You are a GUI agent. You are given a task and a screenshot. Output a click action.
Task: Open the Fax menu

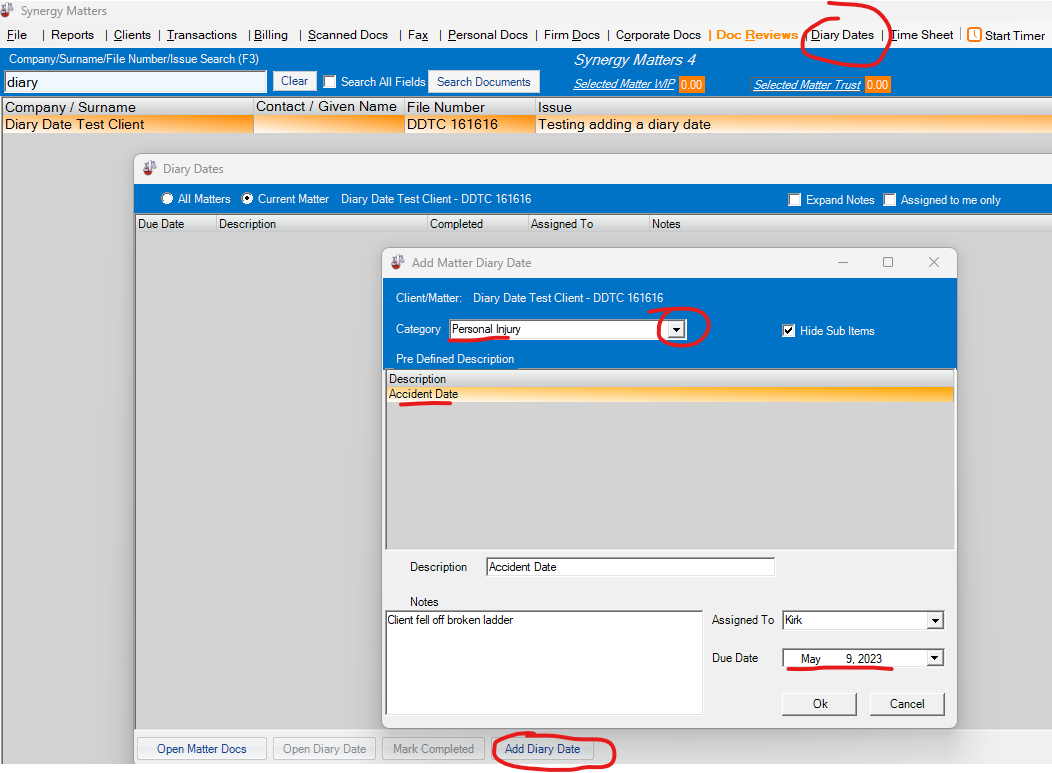click(418, 35)
